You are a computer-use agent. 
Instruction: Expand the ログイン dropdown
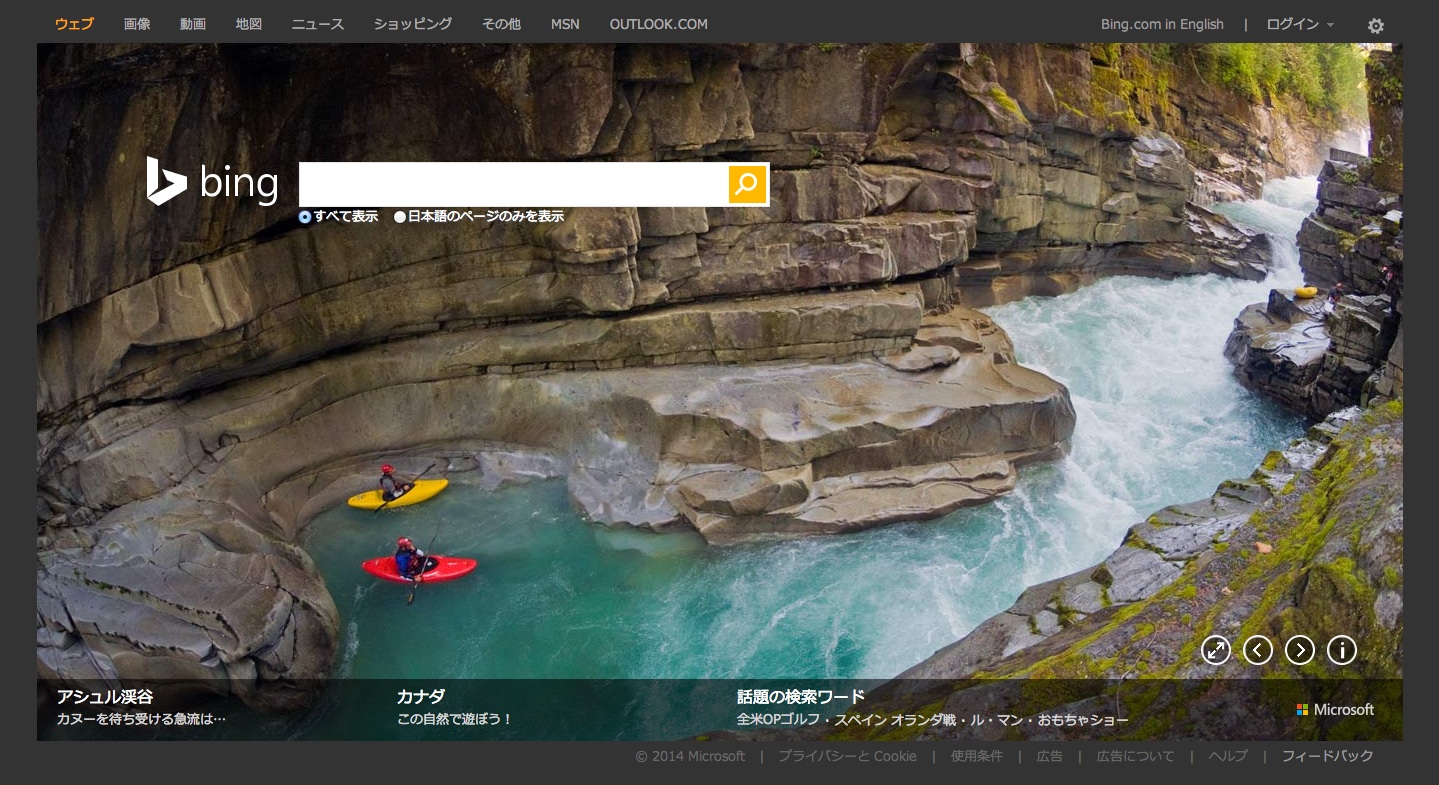[1299, 25]
